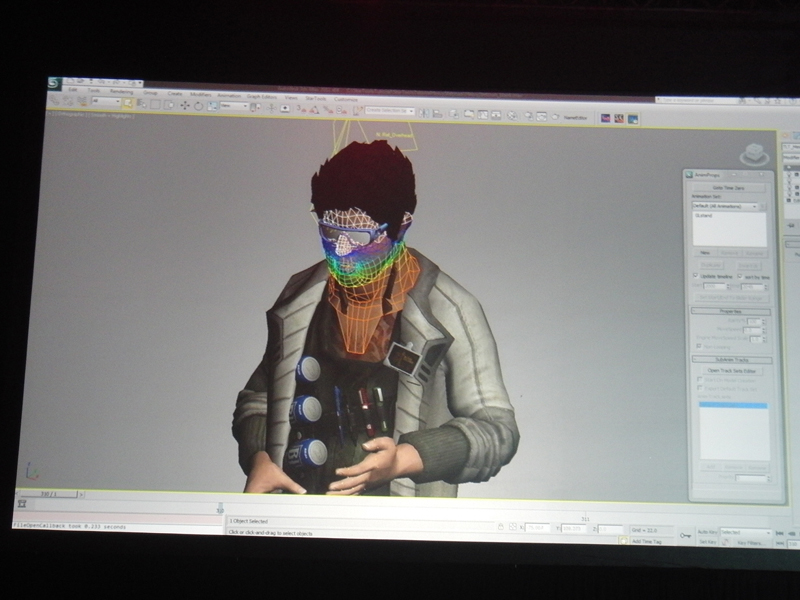Click the New button in the animation panel

704,253
